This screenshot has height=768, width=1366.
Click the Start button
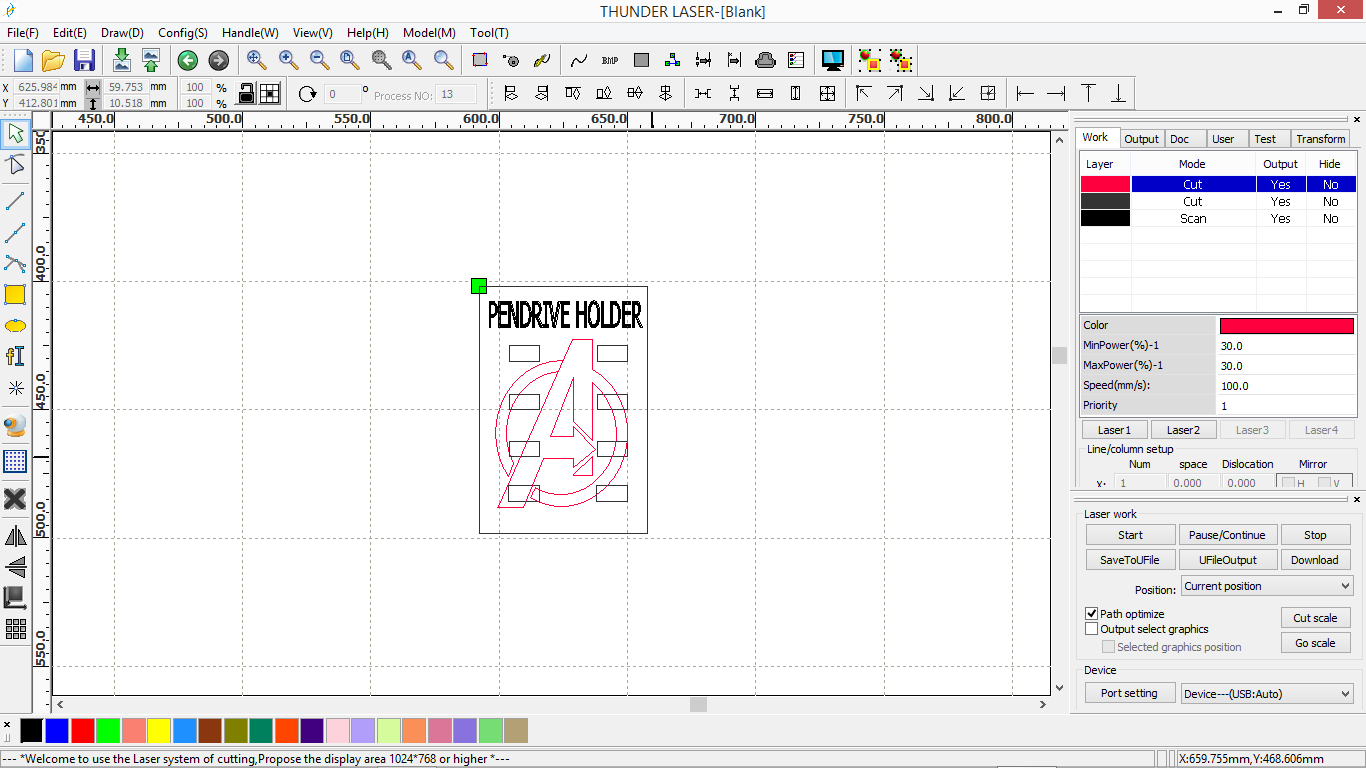coord(1130,535)
